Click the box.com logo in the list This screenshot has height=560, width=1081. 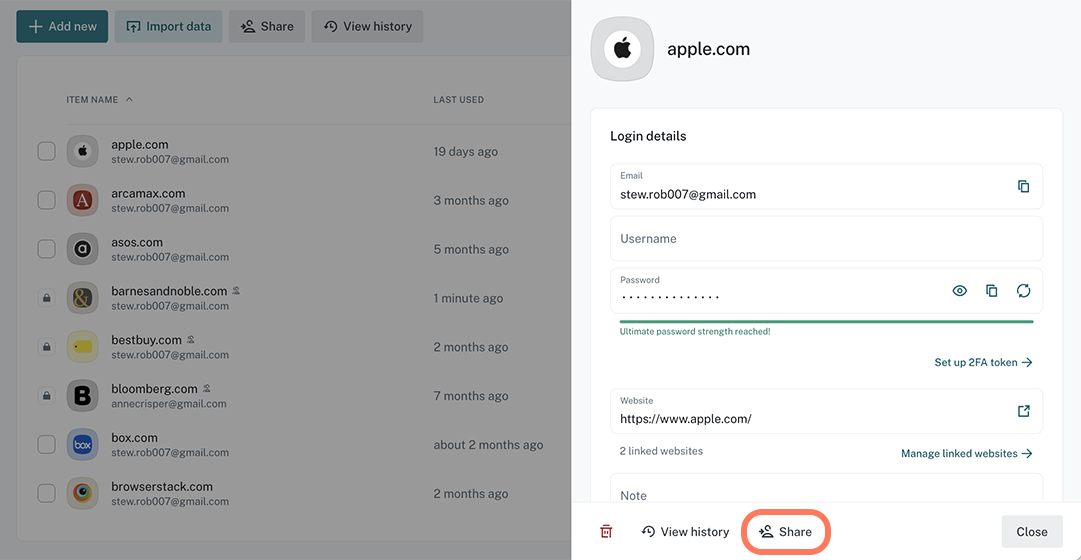point(82,445)
